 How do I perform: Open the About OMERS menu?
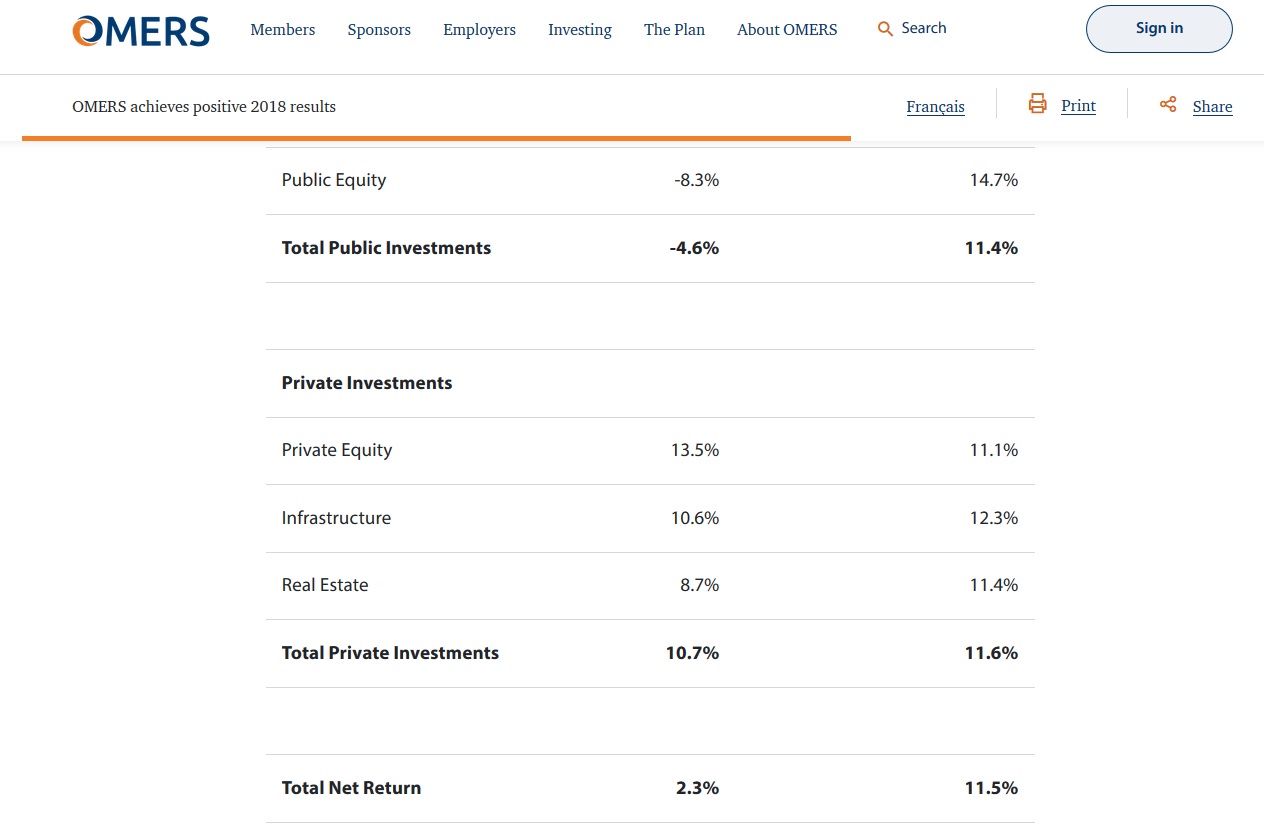(x=787, y=30)
